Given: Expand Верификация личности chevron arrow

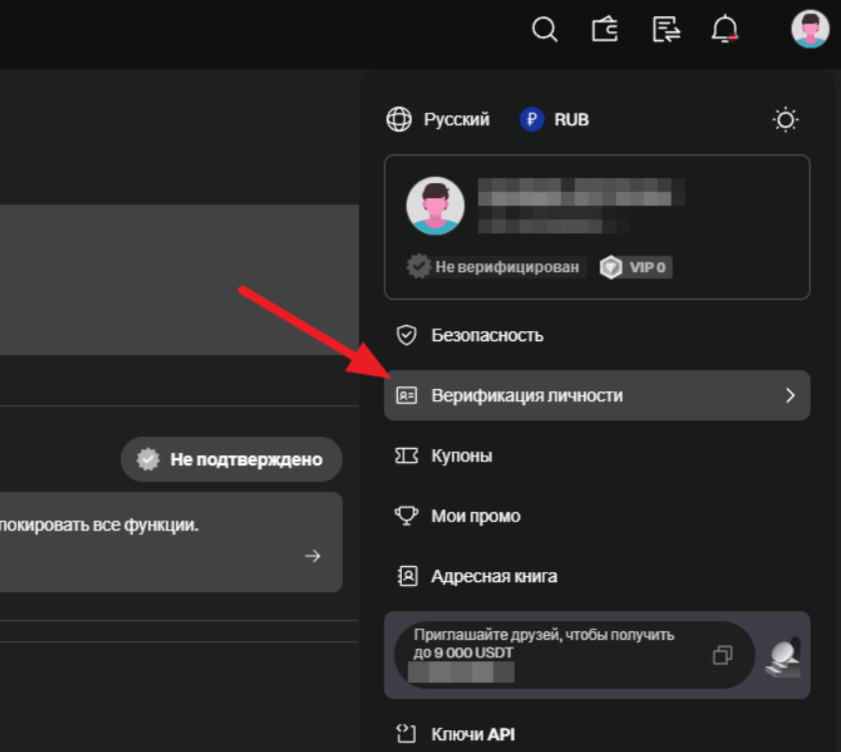Looking at the screenshot, I should point(790,396).
